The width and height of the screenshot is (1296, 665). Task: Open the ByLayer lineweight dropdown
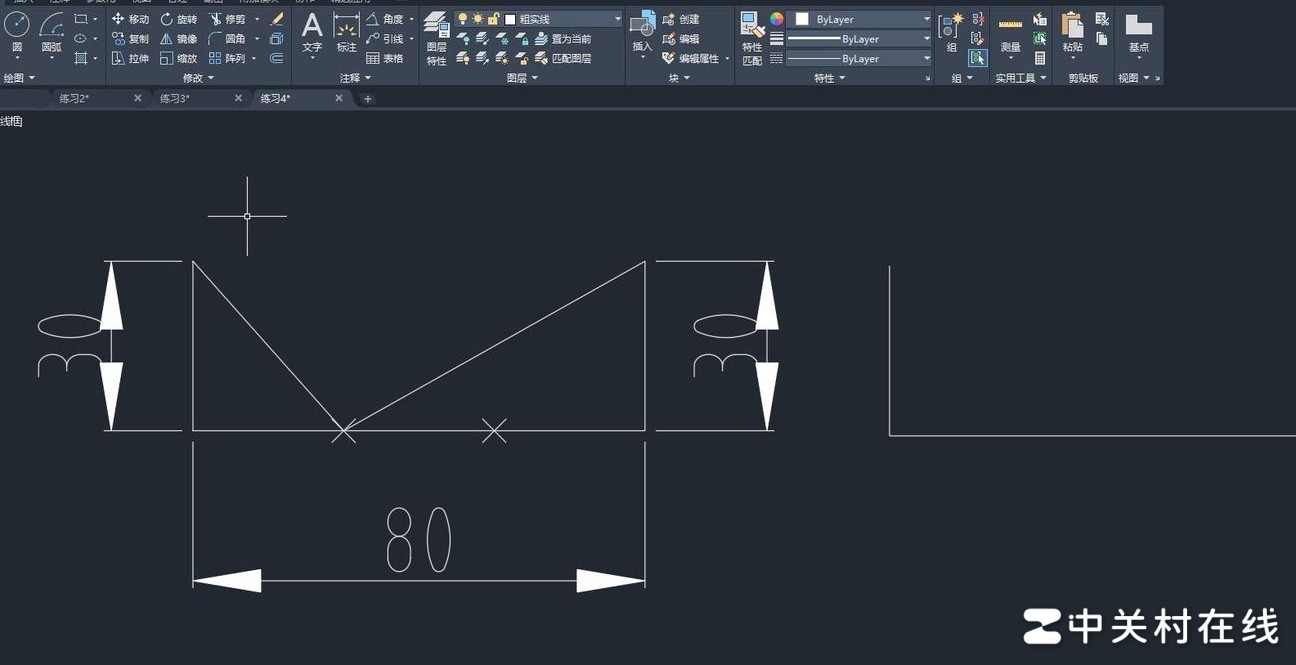tap(859, 39)
